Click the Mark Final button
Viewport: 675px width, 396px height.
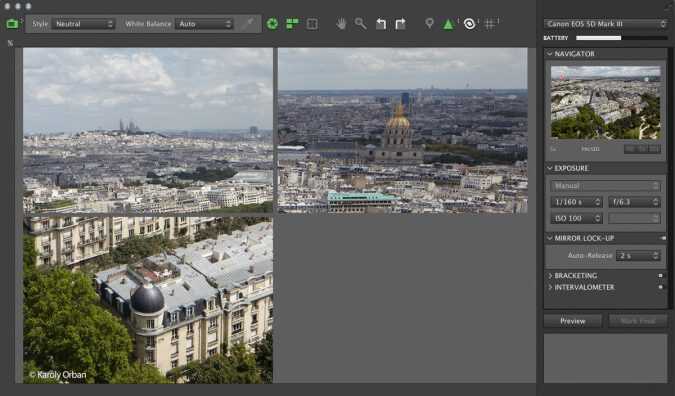point(638,321)
